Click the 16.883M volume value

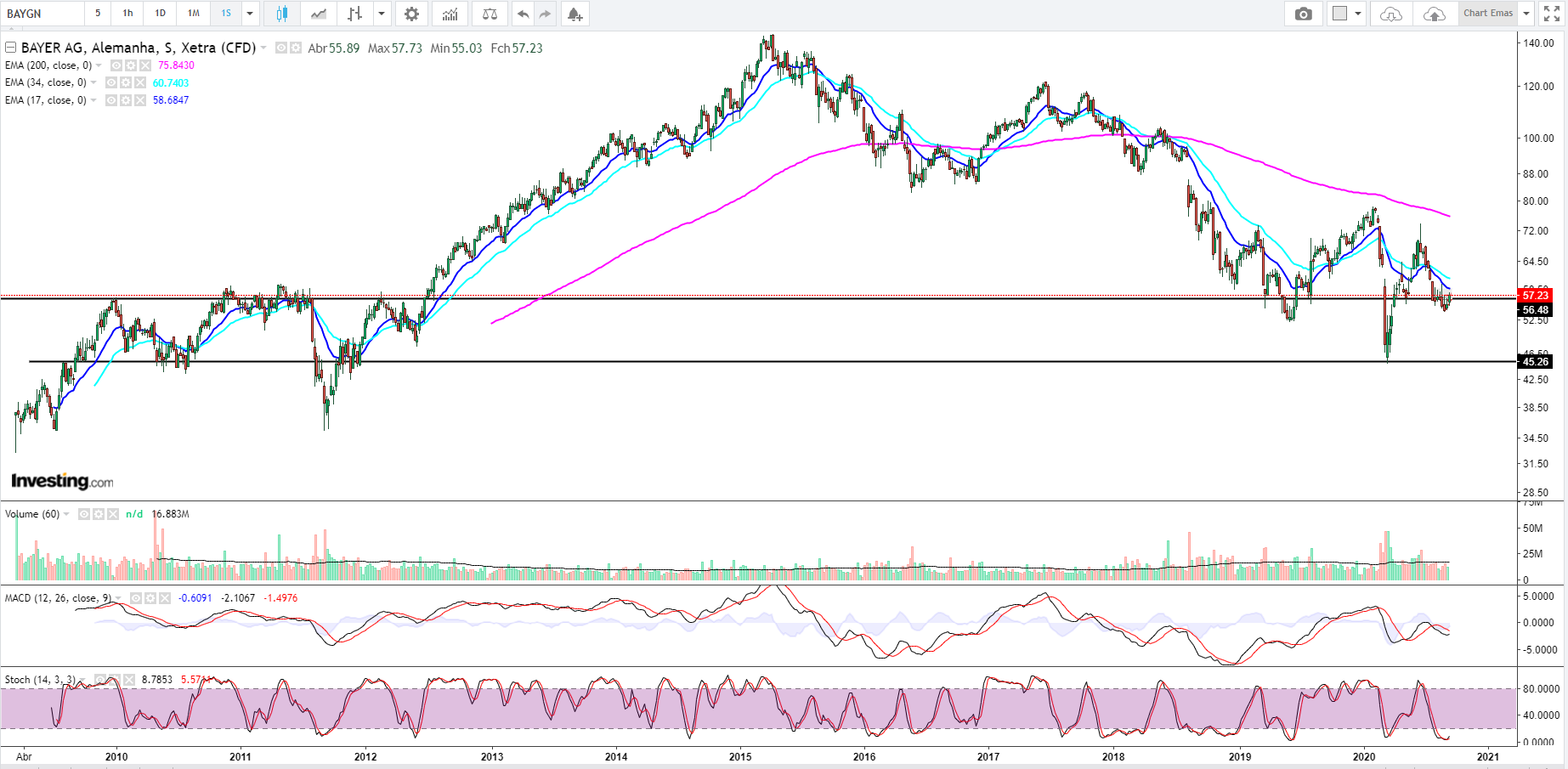pos(171,514)
